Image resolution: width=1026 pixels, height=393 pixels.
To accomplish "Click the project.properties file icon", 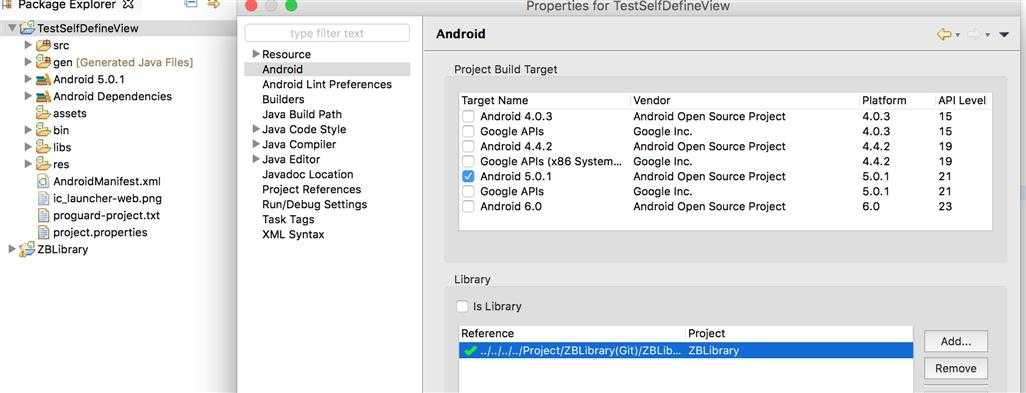I will pyautogui.click(x=43, y=232).
